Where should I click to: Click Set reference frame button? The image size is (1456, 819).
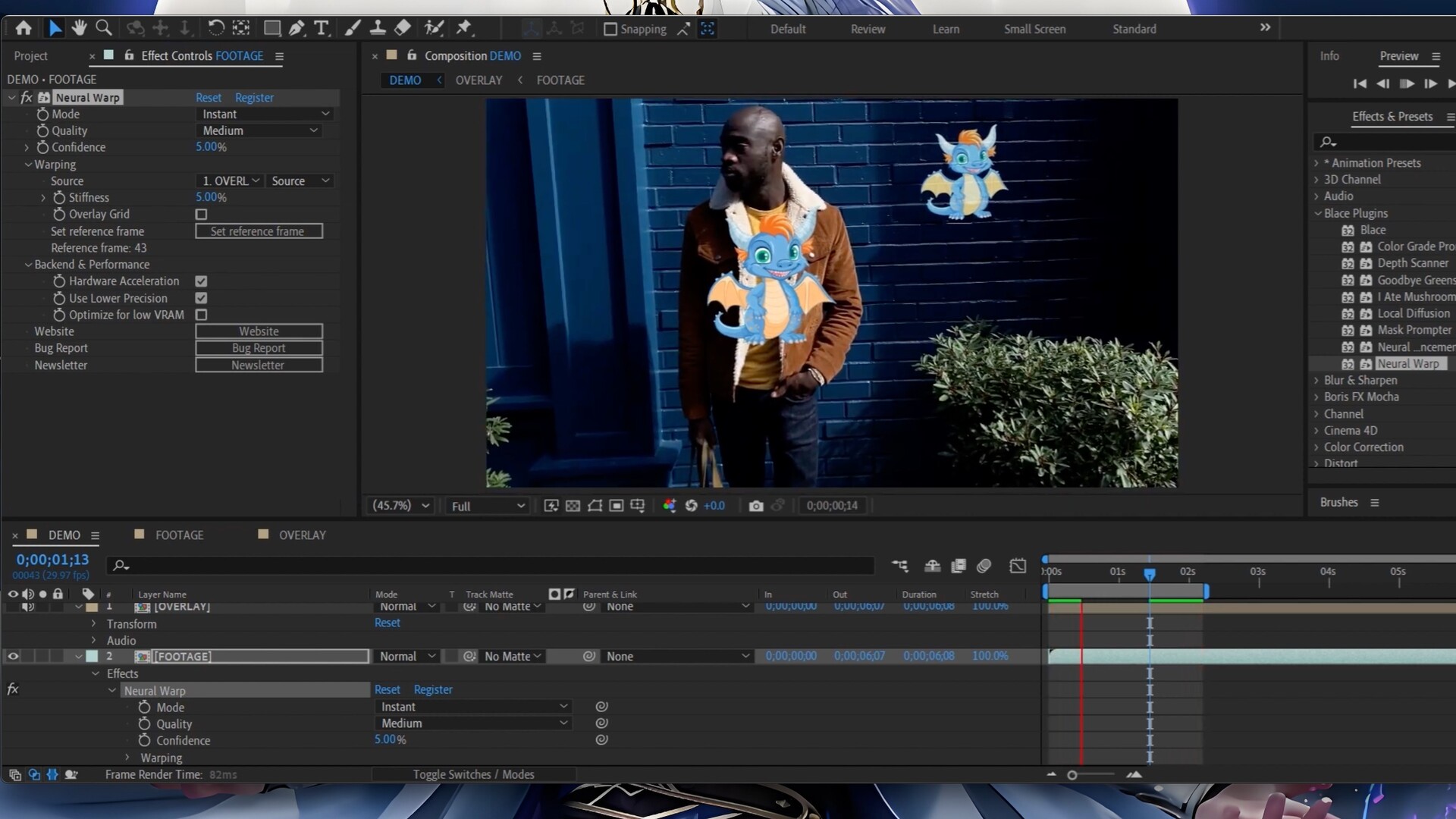(259, 231)
